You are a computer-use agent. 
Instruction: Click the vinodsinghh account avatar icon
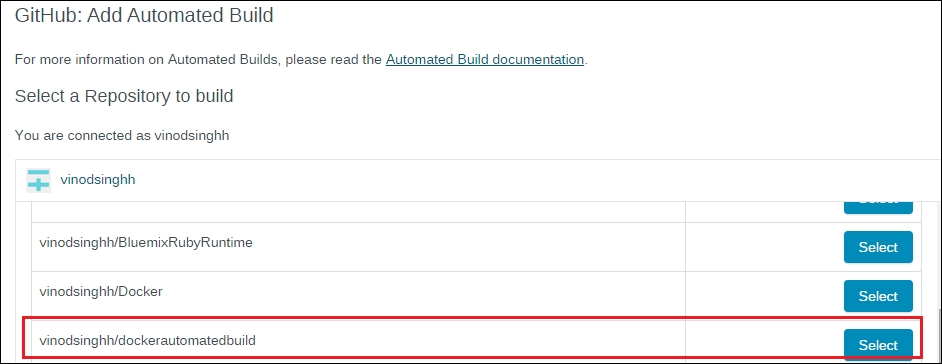[x=38, y=180]
